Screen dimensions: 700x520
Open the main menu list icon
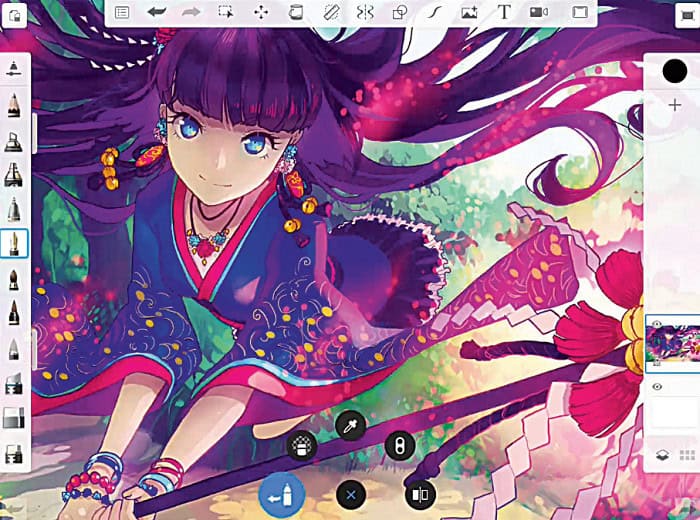point(122,12)
